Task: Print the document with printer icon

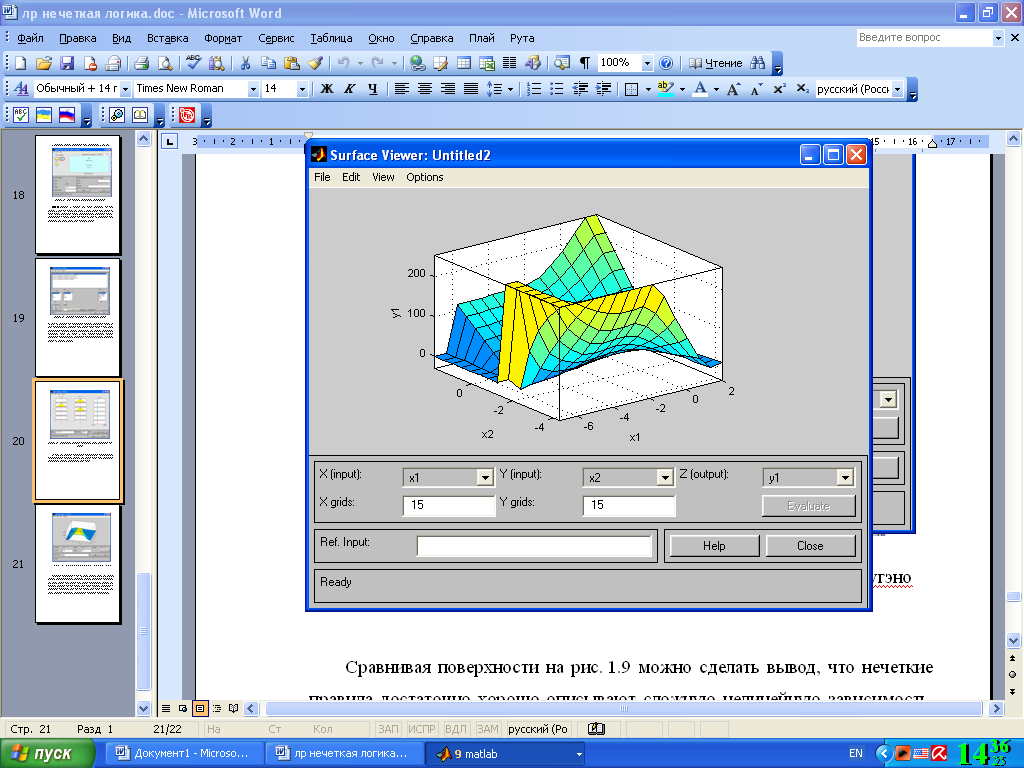Action: (x=141, y=63)
